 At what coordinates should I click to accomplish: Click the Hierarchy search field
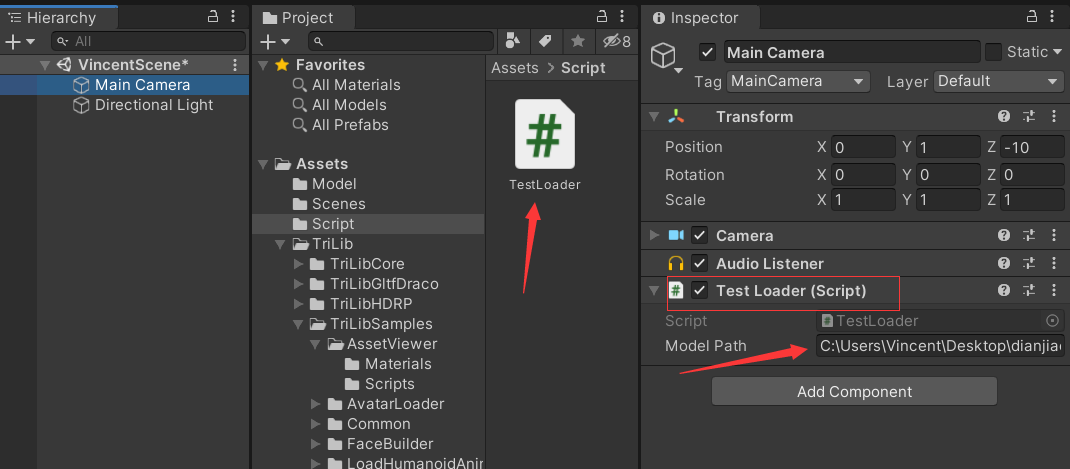(x=149, y=42)
